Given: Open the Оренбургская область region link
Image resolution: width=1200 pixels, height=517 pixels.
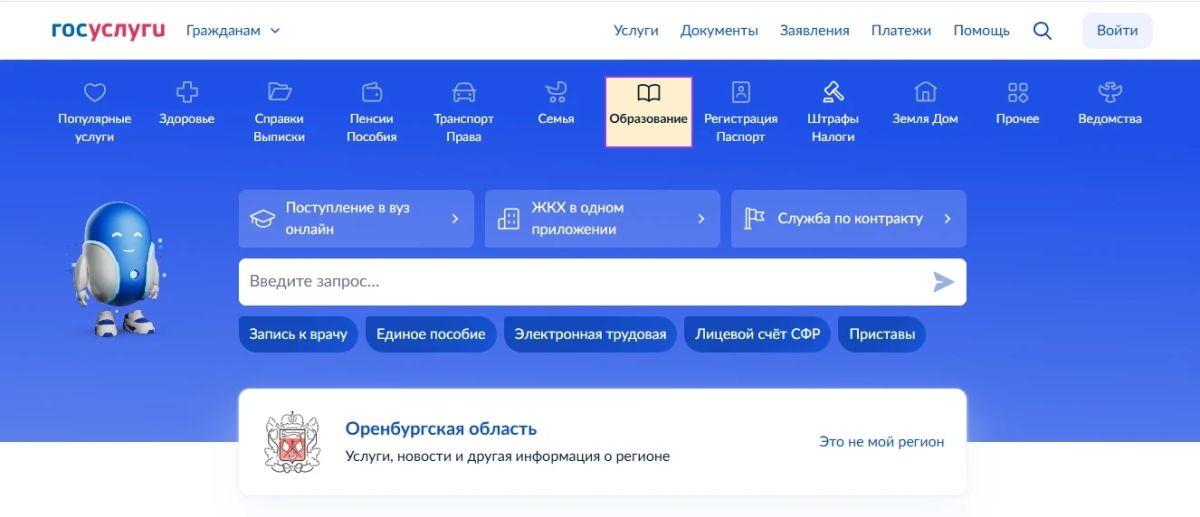Looking at the screenshot, I should (x=441, y=429).
